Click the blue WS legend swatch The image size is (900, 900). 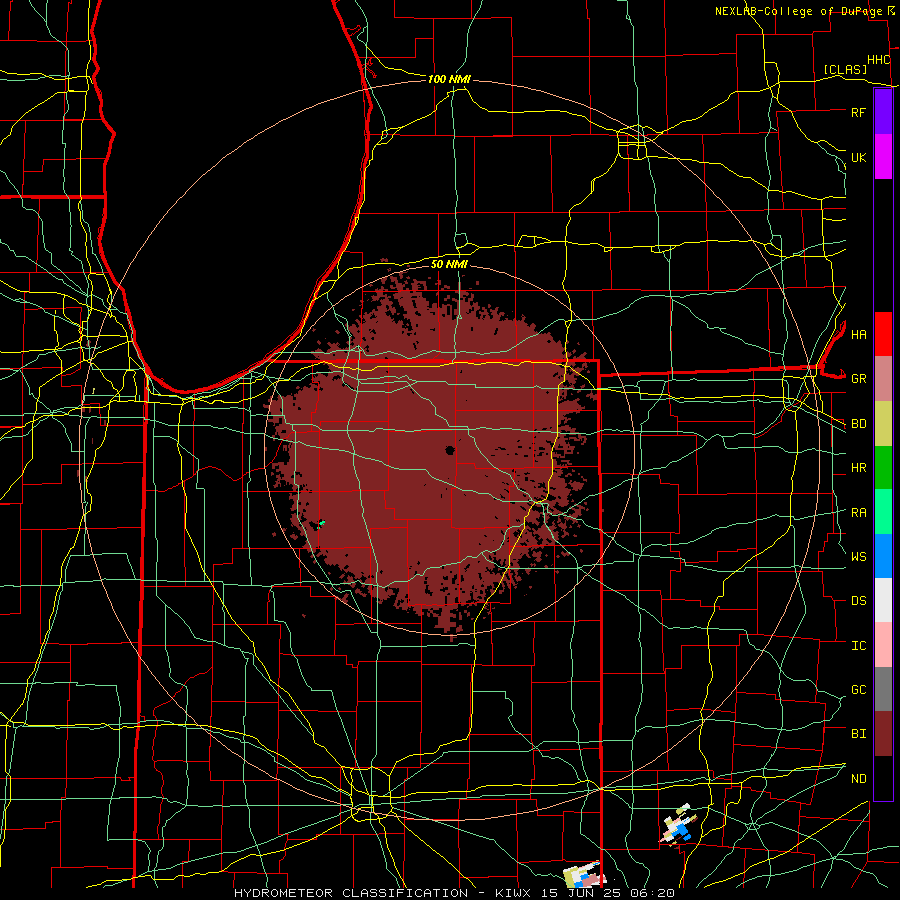883,556
